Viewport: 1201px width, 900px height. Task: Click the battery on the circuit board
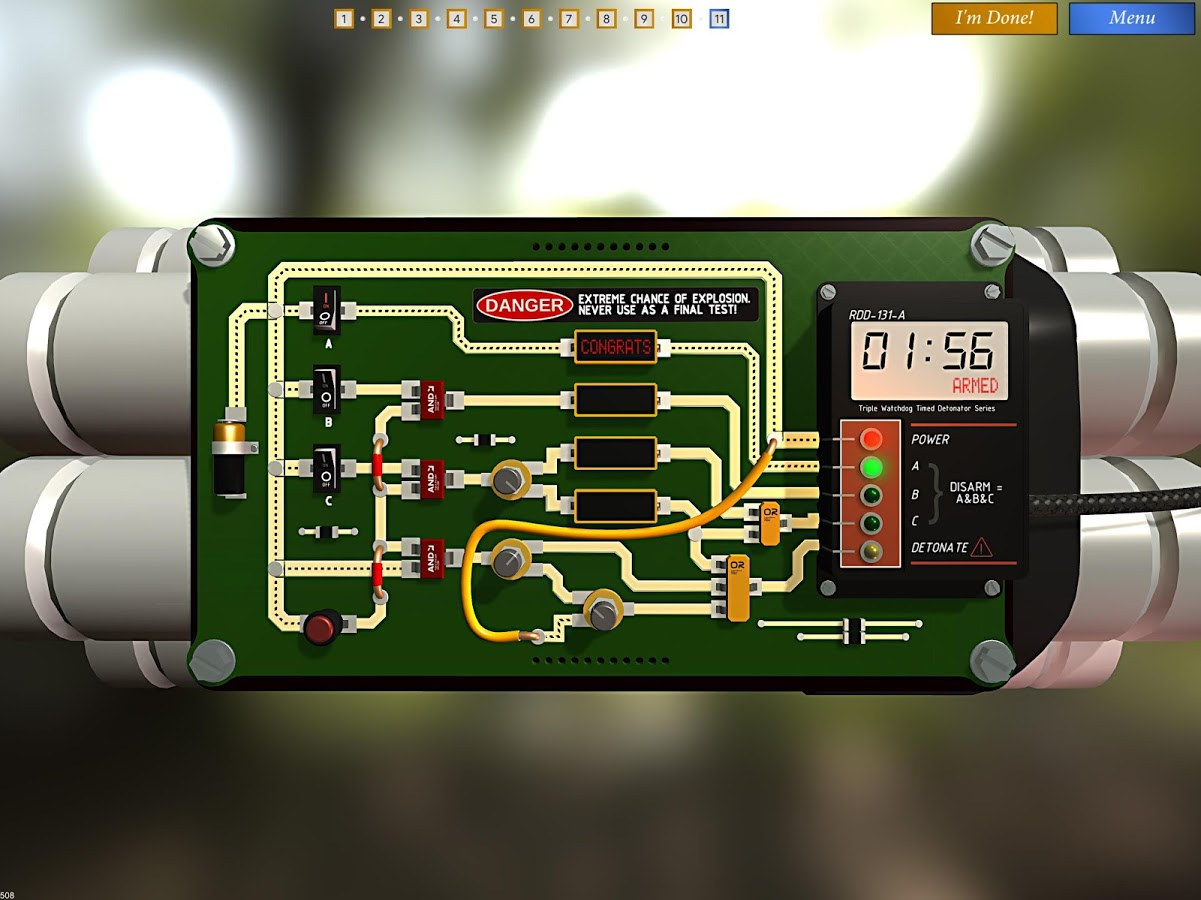click(229, 458)
